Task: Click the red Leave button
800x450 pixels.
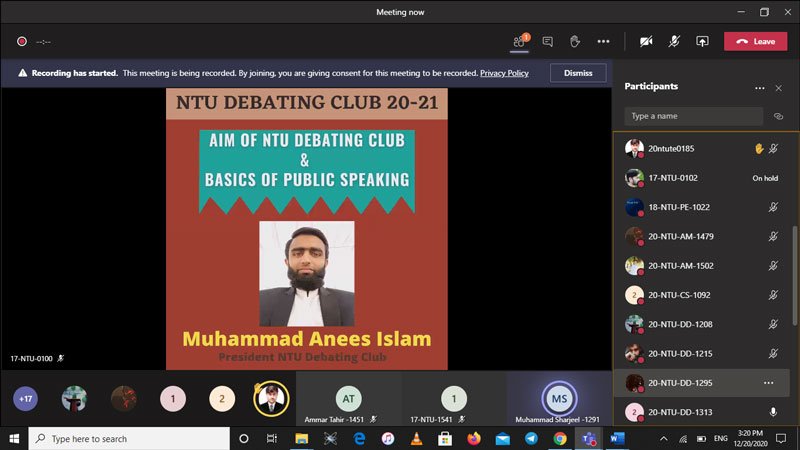Action: click(755, 41)
